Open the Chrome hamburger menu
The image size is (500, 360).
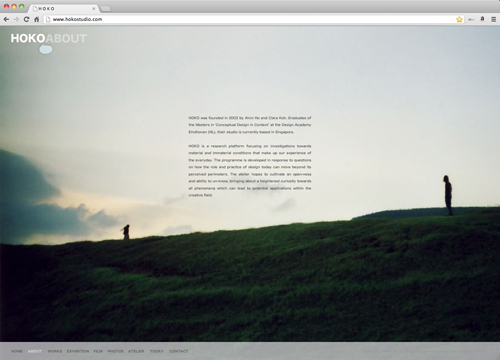pos(494,19)
